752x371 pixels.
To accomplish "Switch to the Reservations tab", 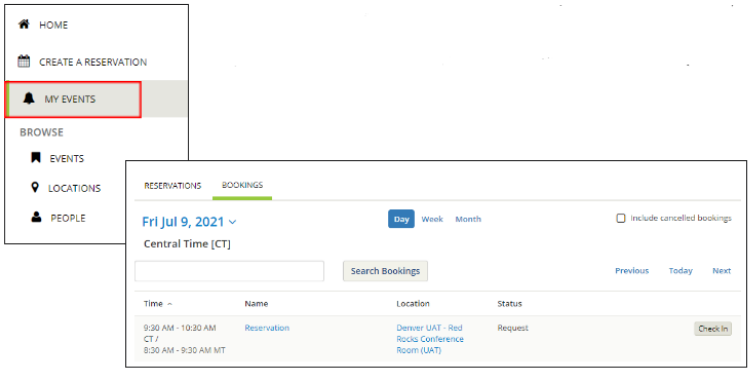I will point(173,186).
